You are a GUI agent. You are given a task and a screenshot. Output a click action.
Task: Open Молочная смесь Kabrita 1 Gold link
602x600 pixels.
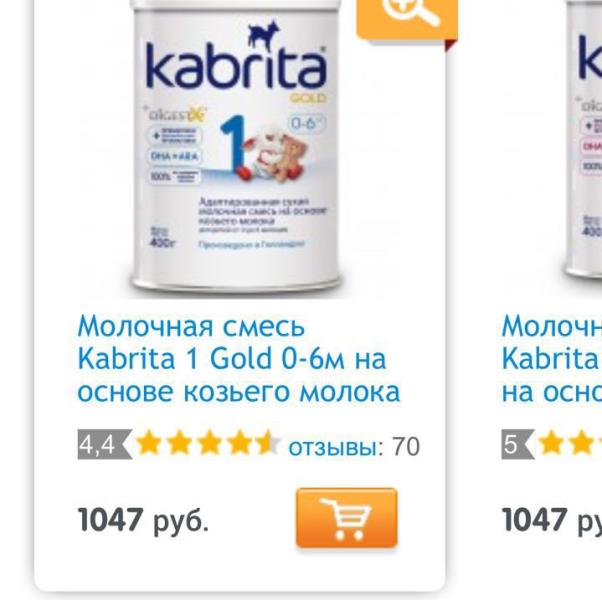pyautogui.click(x=238, y=359)
